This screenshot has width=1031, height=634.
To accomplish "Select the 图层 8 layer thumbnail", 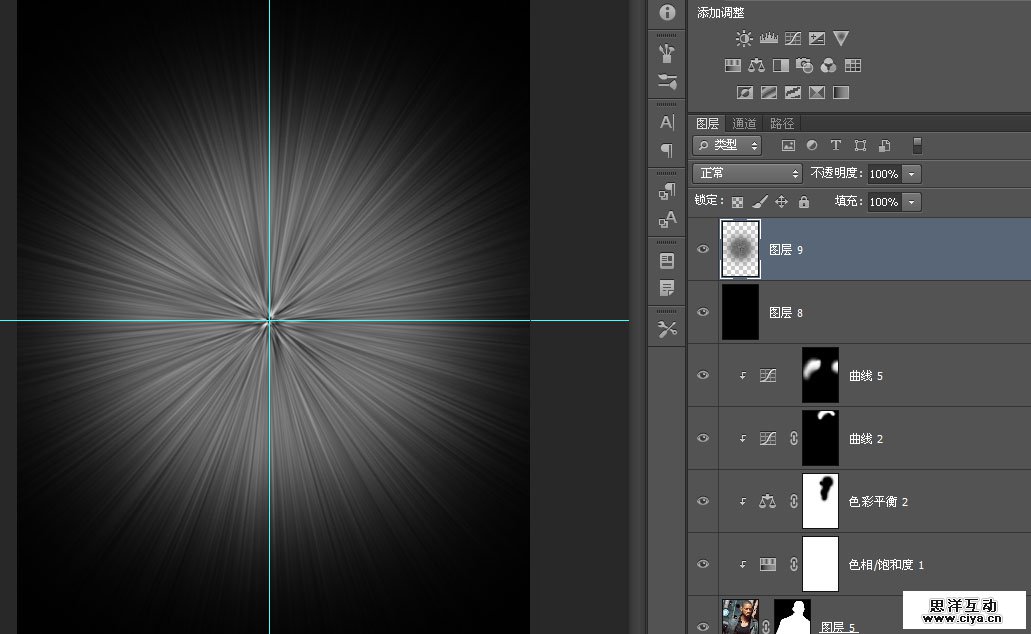I will tap(741, 313).
